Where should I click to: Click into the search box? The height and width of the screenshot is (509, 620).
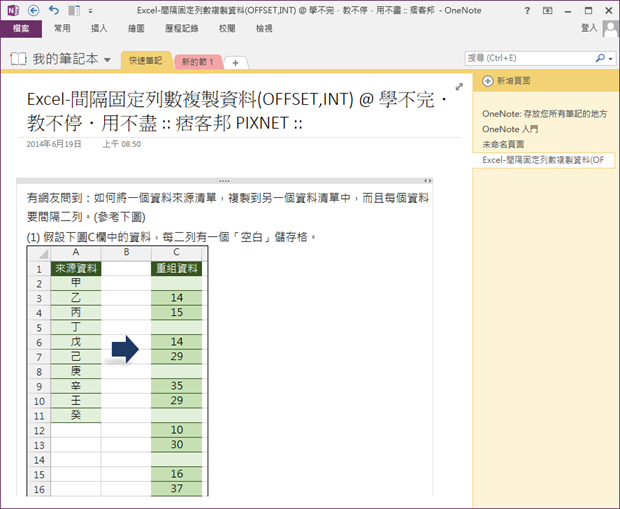tap(529, 58)
